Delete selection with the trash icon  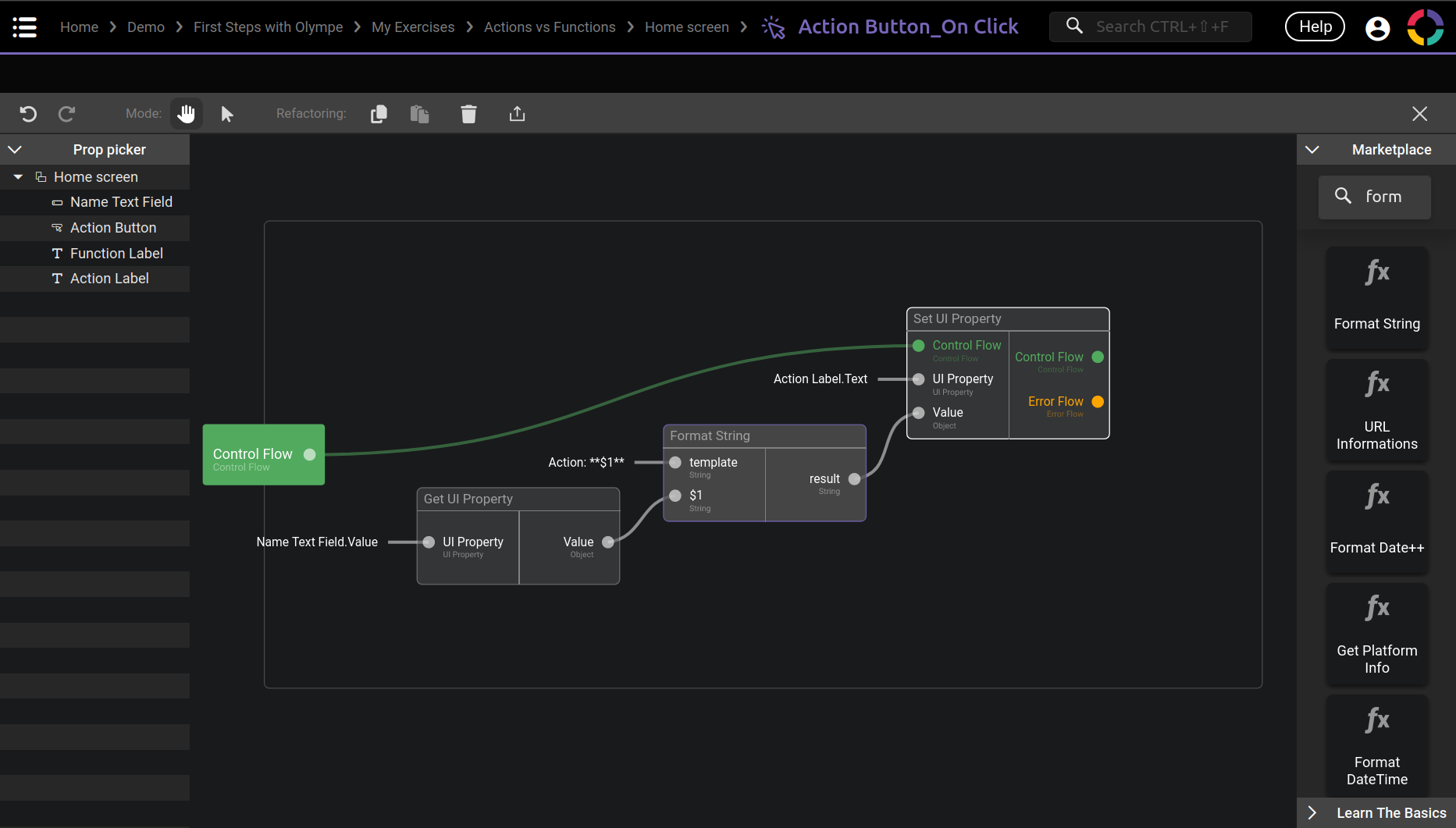(468, 114)
